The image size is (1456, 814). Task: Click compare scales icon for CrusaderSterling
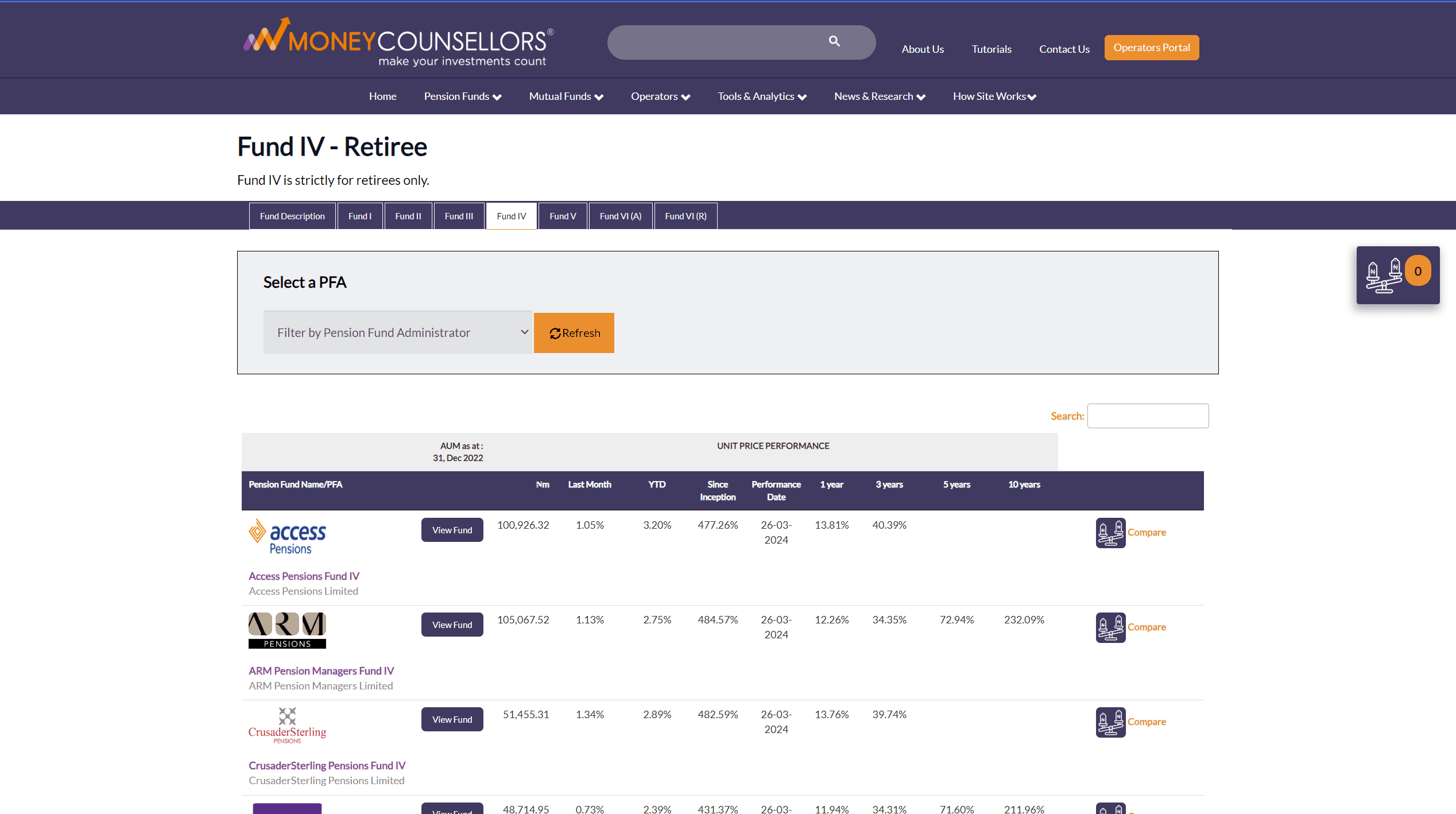pos(1110,722)
